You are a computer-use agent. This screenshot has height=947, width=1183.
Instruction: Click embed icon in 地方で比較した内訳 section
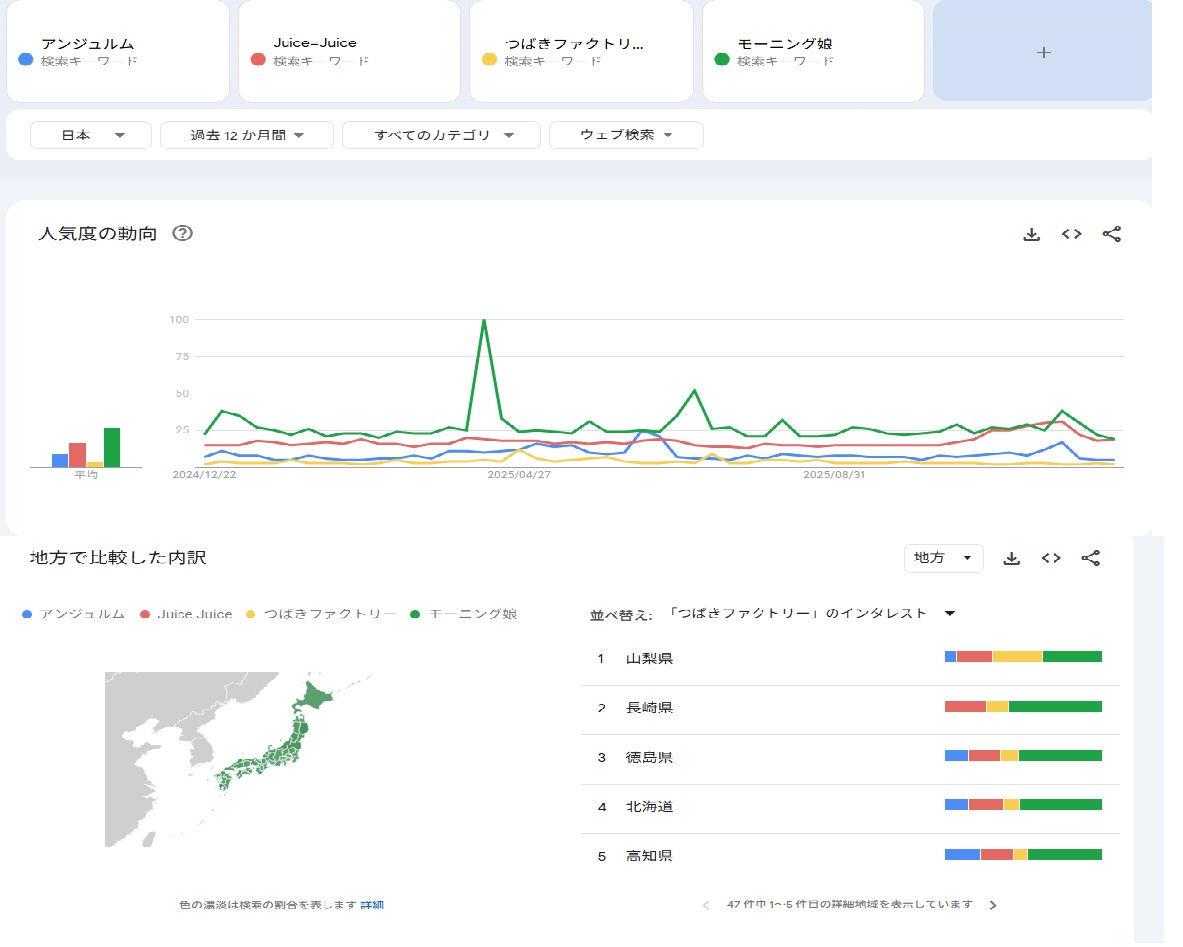click(1051, 558)
